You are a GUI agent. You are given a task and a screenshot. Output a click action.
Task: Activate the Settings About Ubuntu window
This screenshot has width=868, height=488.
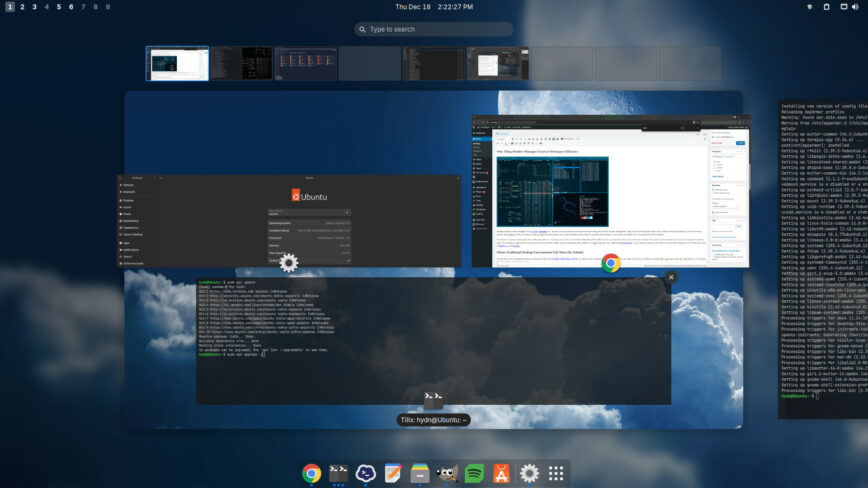pyautogui.click(x=288, y=222)
